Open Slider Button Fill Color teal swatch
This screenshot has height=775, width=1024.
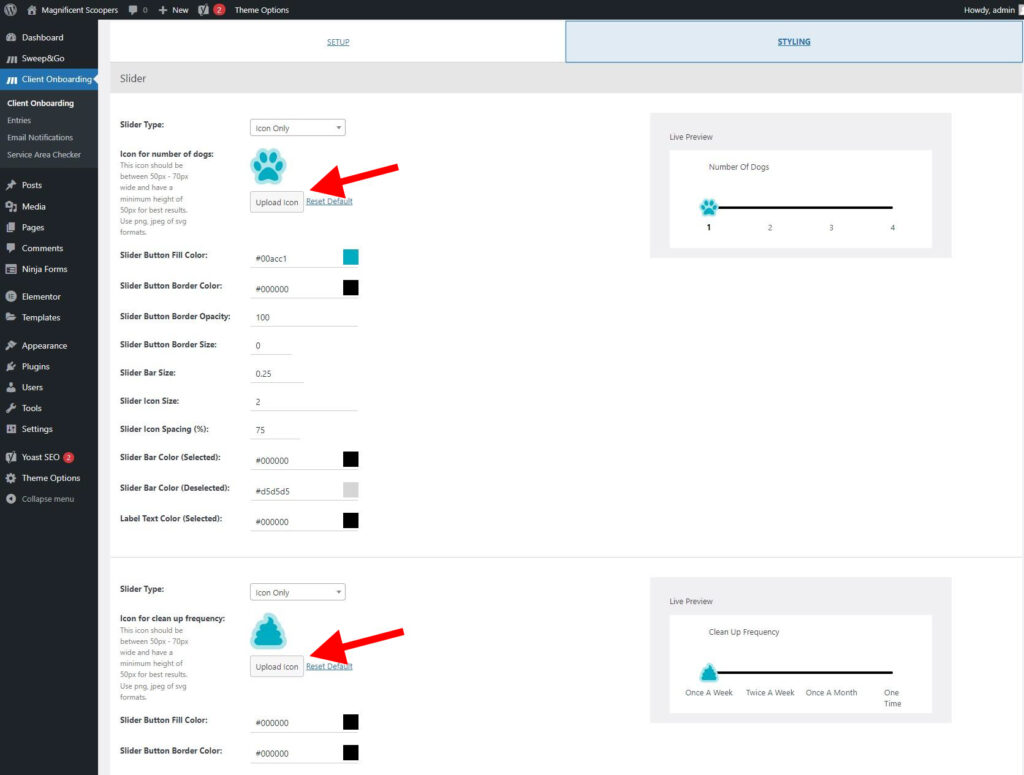(x=351, y=257)
